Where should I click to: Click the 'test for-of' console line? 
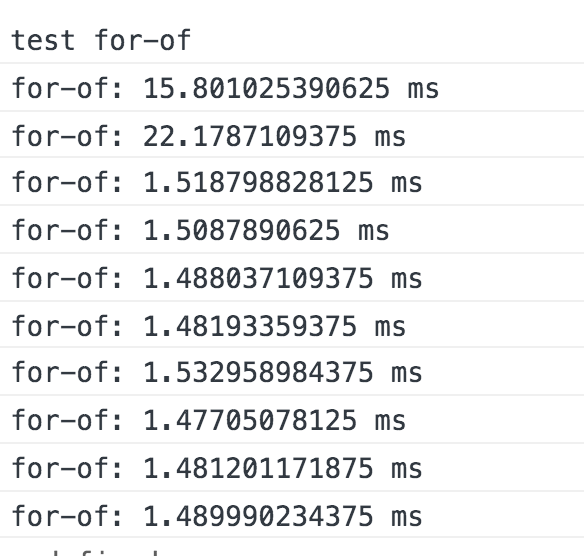pos(292,40)
